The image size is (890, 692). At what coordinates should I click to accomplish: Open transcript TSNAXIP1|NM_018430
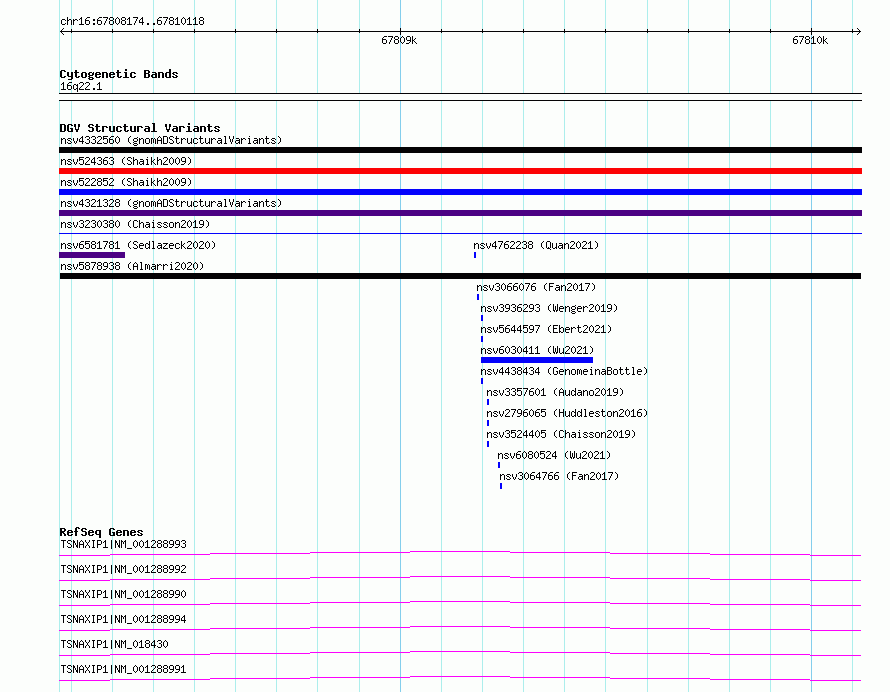coord(114,644)
